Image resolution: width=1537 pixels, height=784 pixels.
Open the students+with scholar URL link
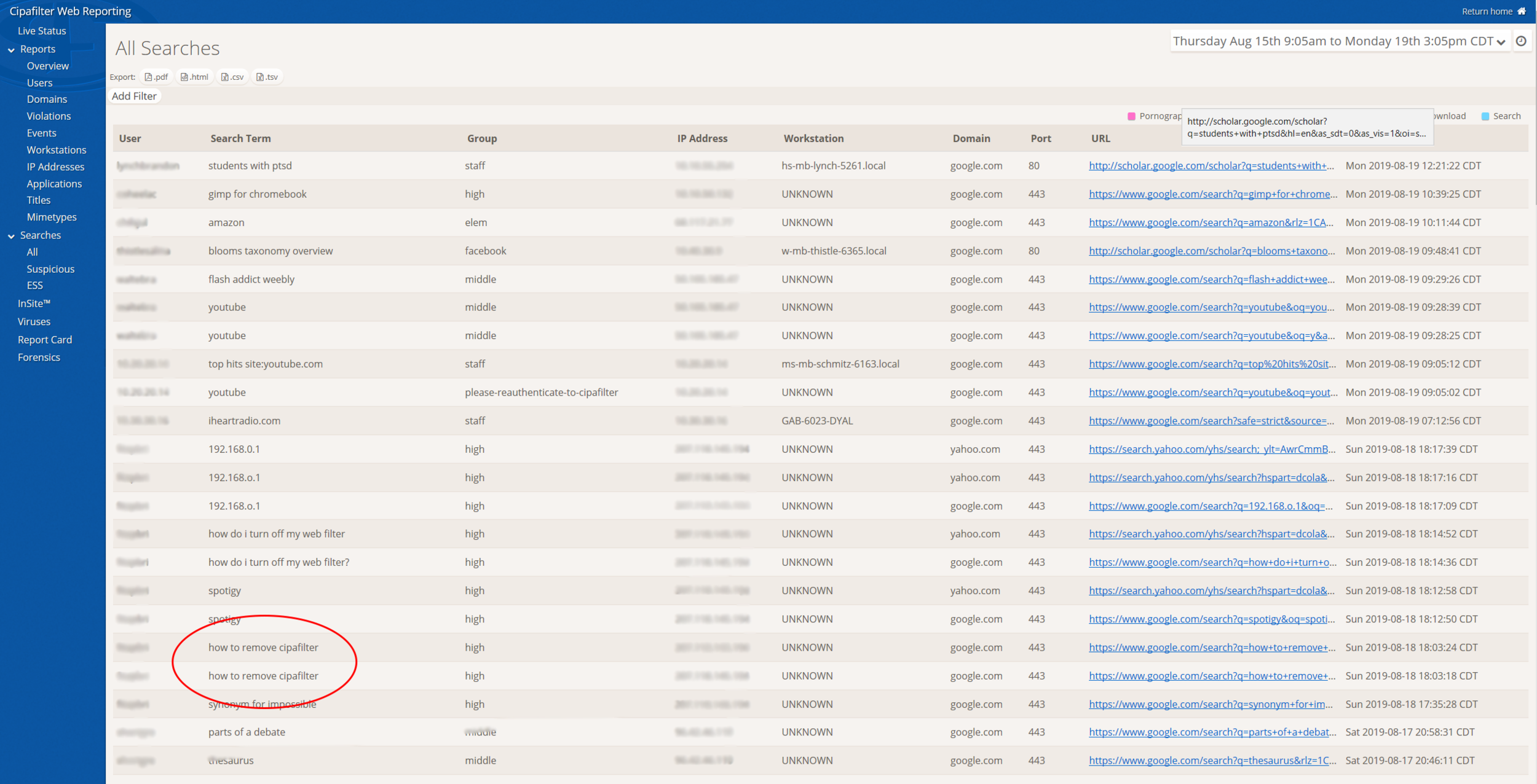pos(1211,165)
